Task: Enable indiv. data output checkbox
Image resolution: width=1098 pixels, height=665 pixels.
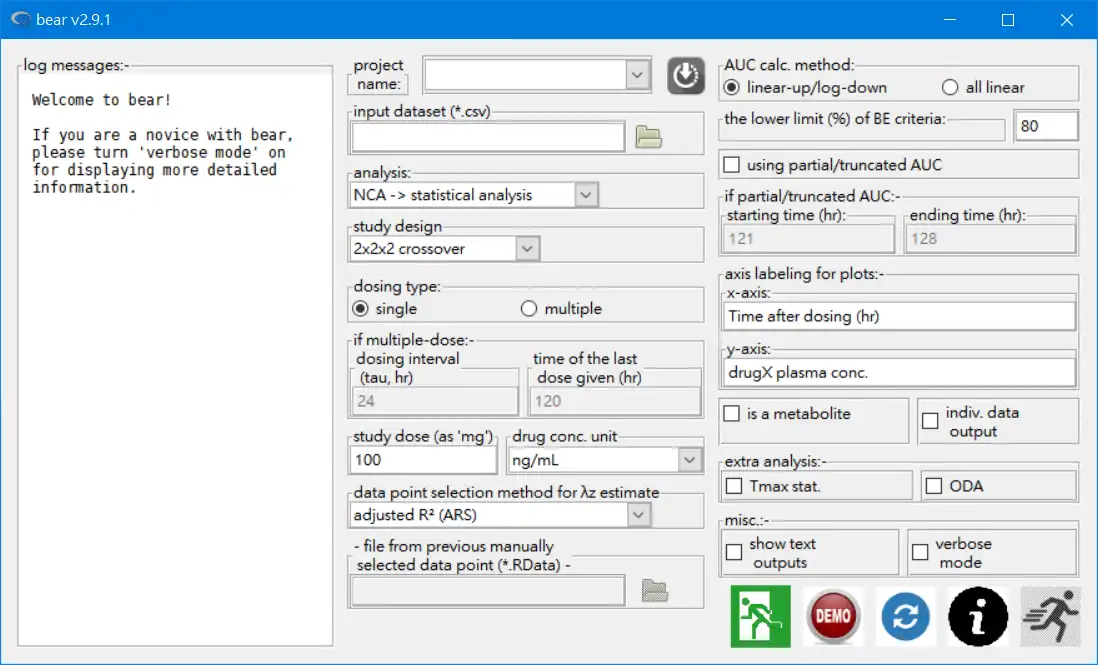Action: pos(930,421)
